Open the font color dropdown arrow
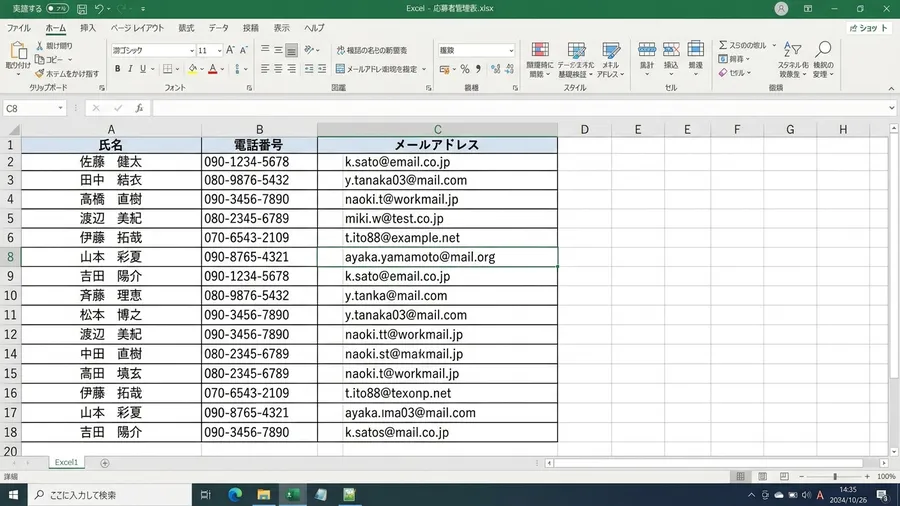The image size is (900, 506). (x=222, y=69)
